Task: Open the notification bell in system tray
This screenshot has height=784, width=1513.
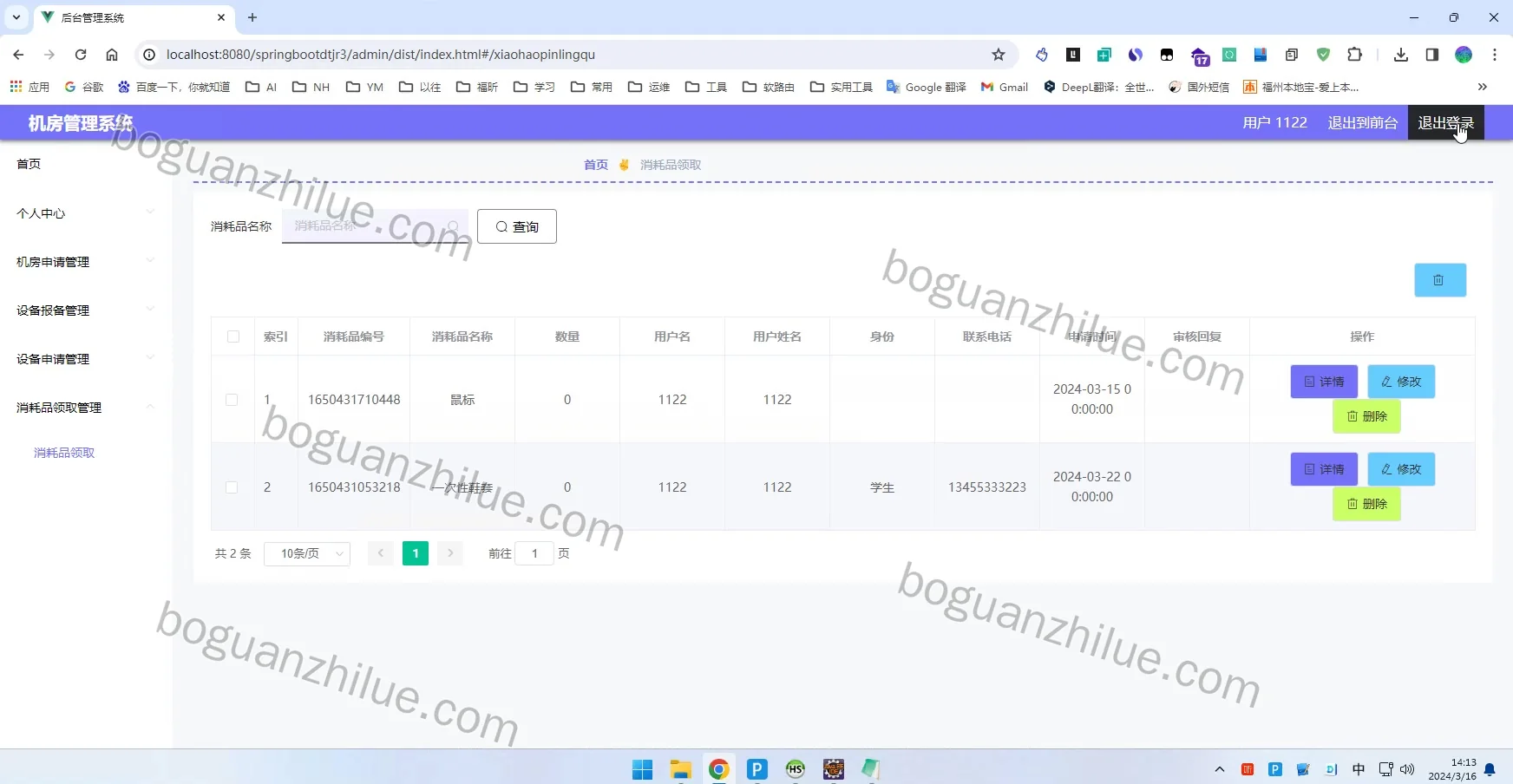Action: pos(1490,769)
